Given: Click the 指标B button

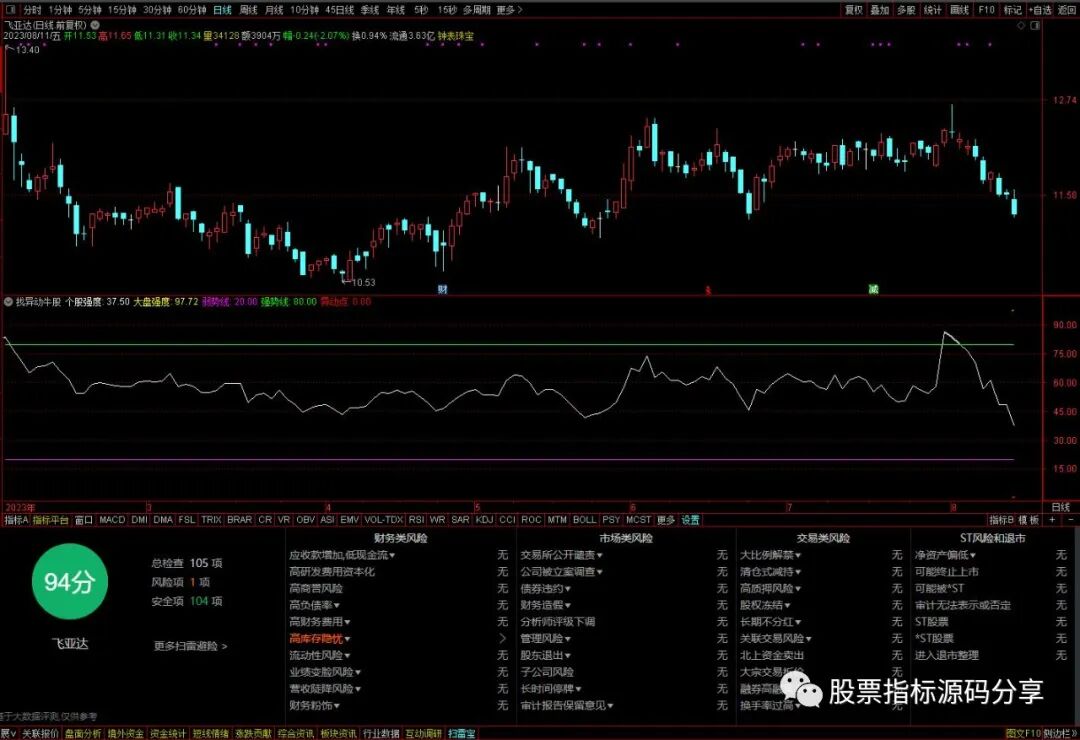Looking at the screenshot, I should click(1001, 520).
